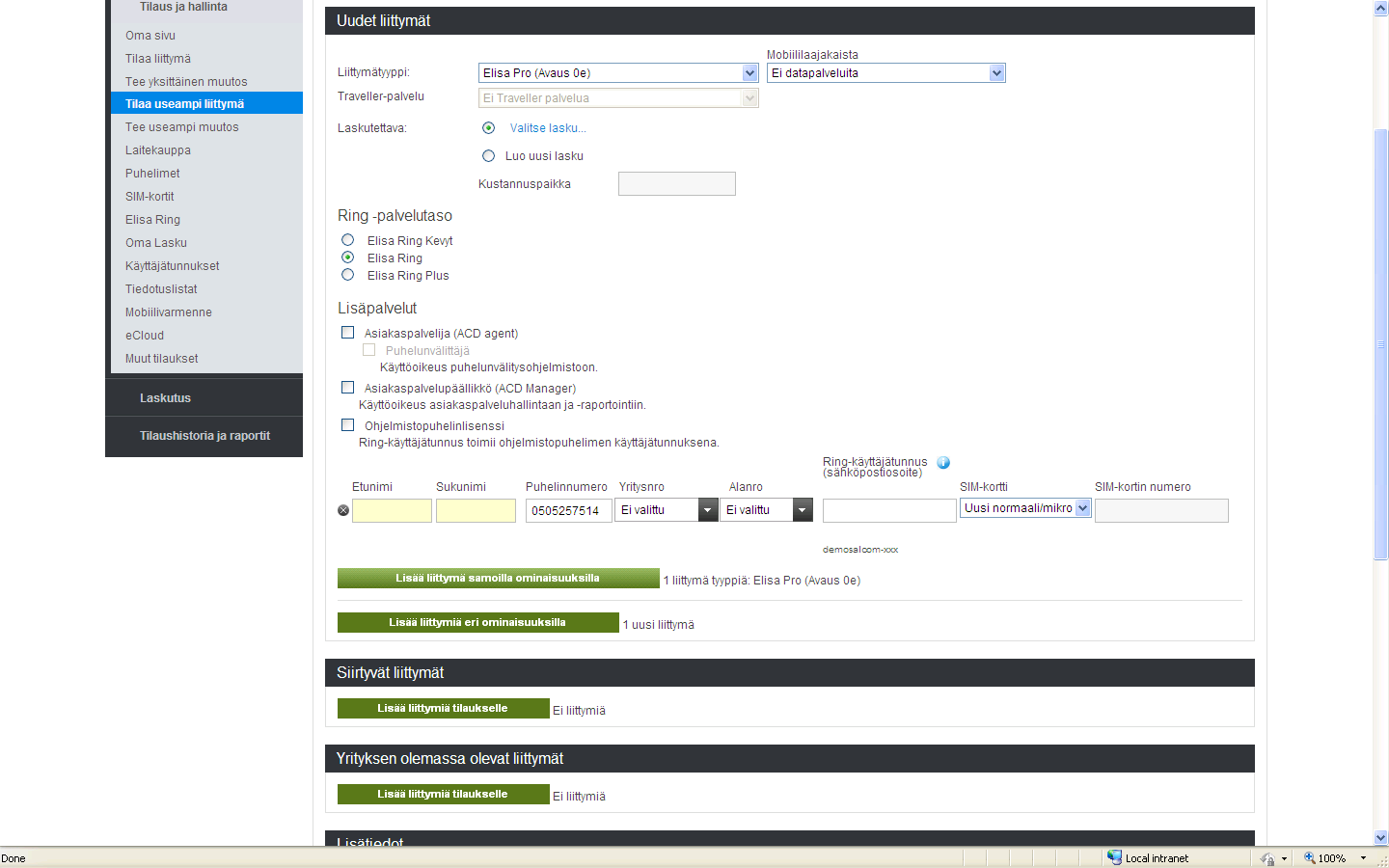This screenshot has height=868, width=1389.
Task: Click the Etunimi input field
Action: [392, 511]
